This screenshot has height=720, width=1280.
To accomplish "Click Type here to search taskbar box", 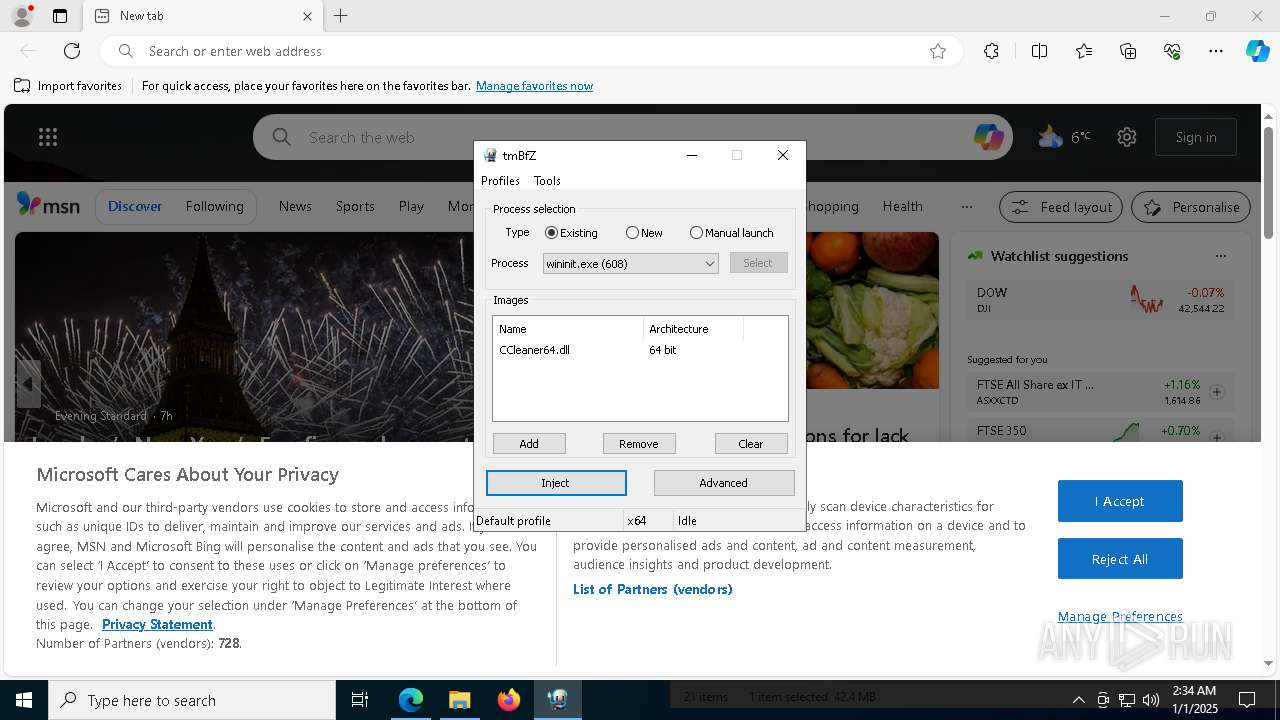I will (192, 700).
